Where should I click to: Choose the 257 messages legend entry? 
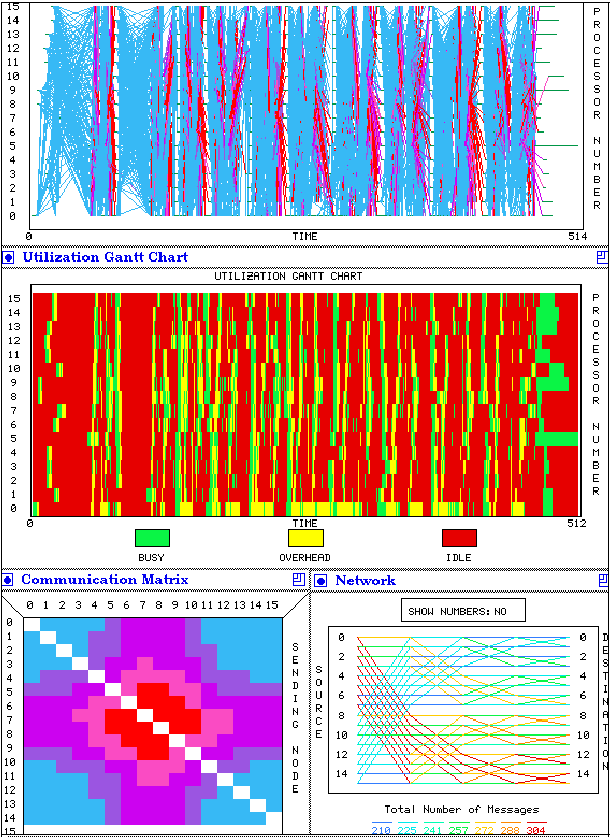pos(459,828)
